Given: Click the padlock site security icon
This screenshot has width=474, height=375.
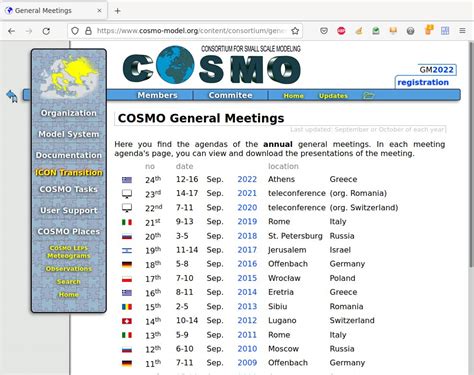Looking at the screenshot, I should [x=88, y=31].
